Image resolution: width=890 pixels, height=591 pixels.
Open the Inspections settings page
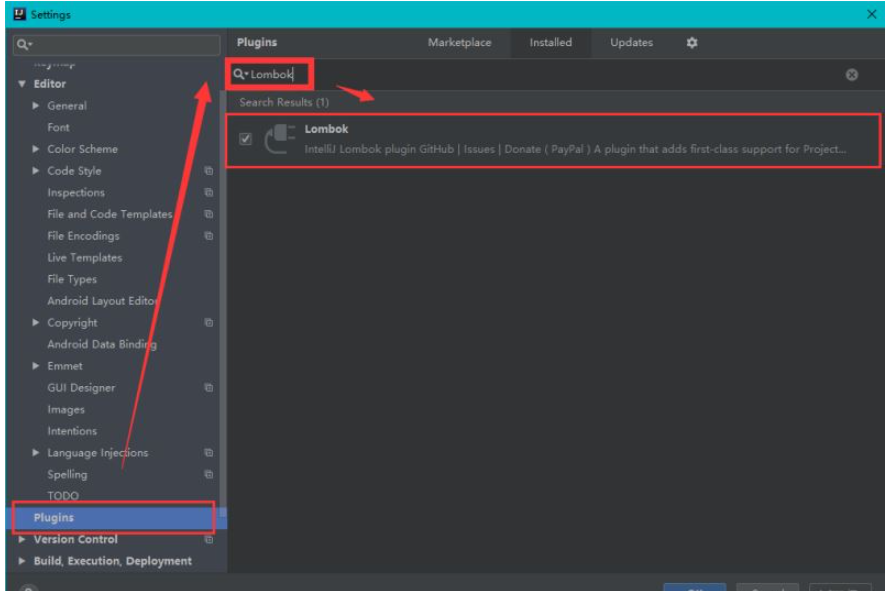[x=76, y=192]
